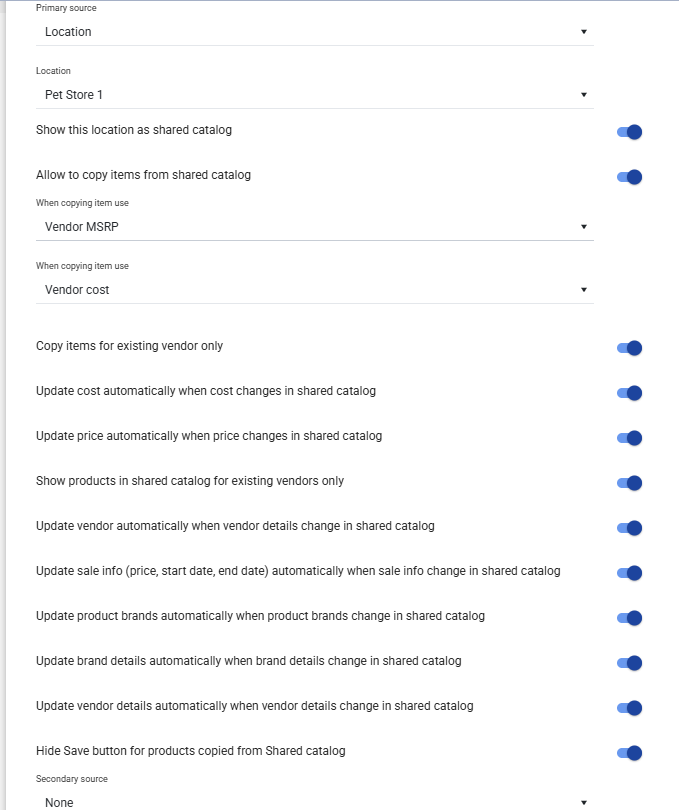The image size is (679, 810).
Task: Toggle Show this location as shared catalog
Action: (629, 132)
